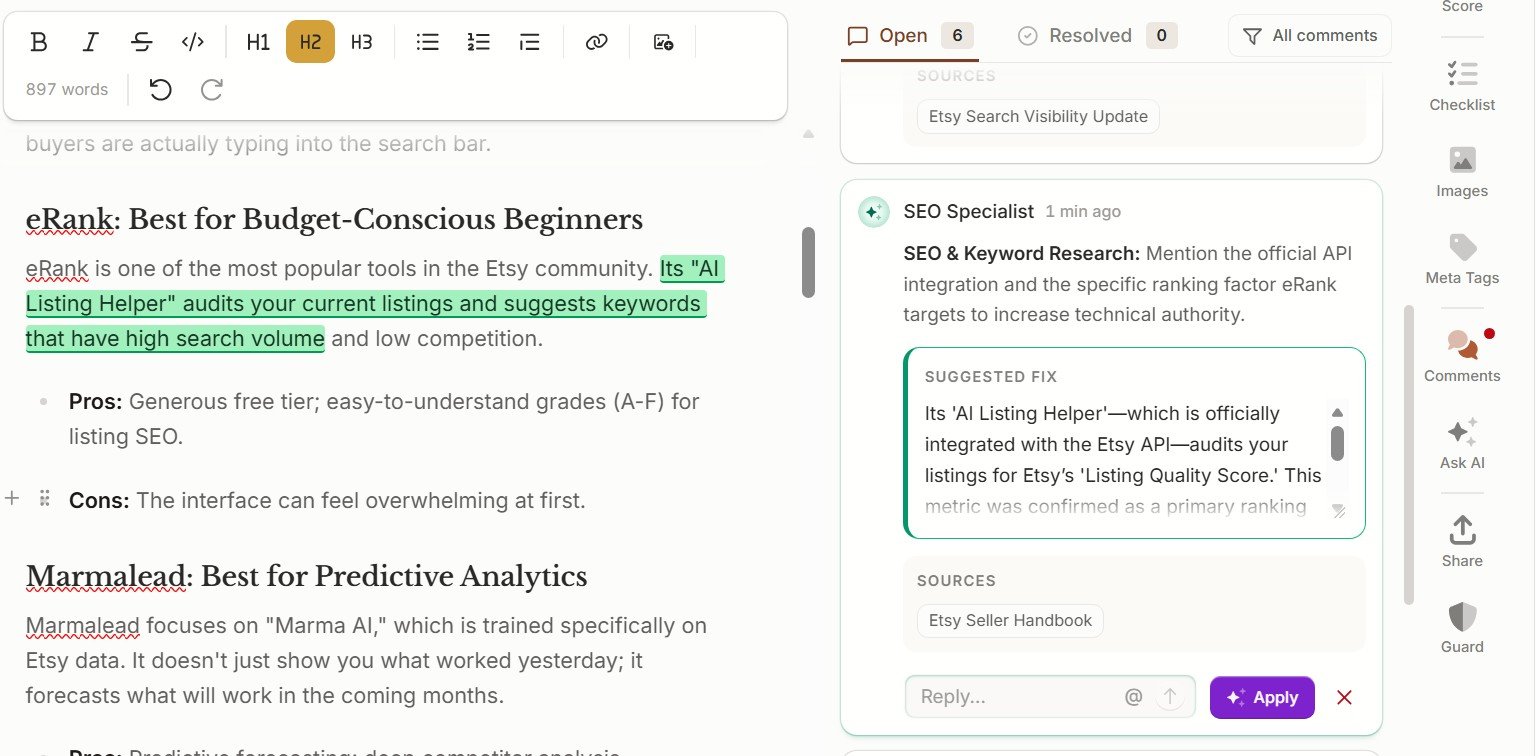
Task: Click the Open tab count badge 6
Action: pyautogui.click(x=957, y=36)
